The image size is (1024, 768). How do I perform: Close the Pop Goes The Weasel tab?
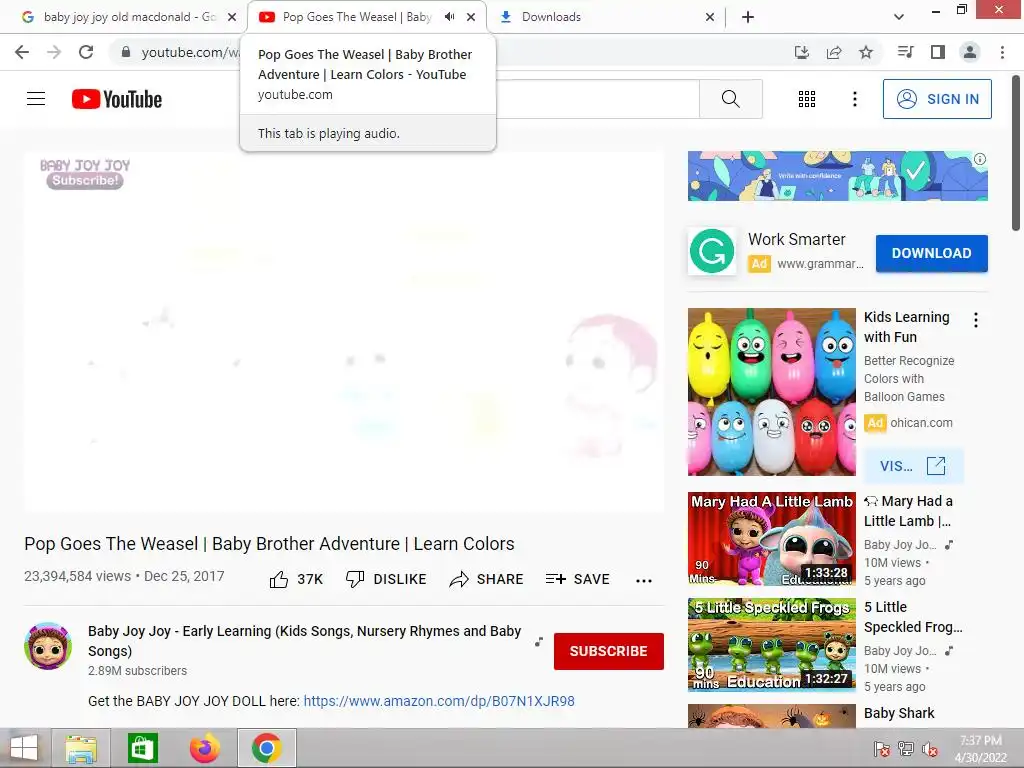point(471,17)
